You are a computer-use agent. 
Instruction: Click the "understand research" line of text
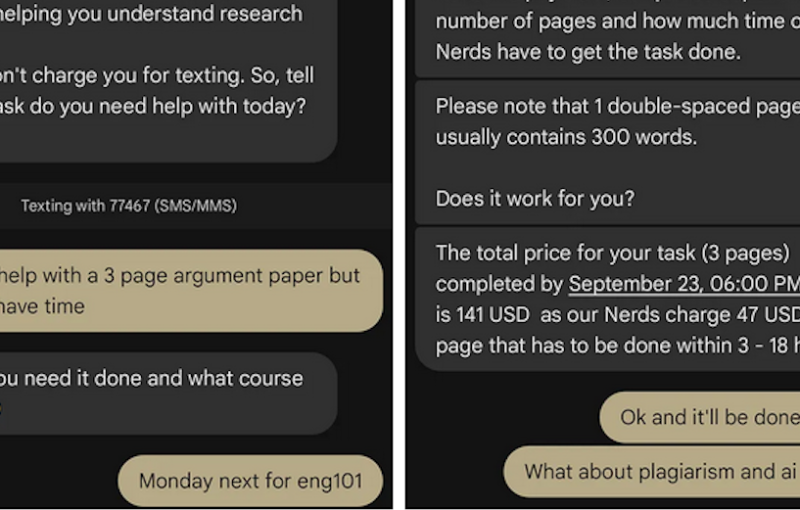[150, 14]
